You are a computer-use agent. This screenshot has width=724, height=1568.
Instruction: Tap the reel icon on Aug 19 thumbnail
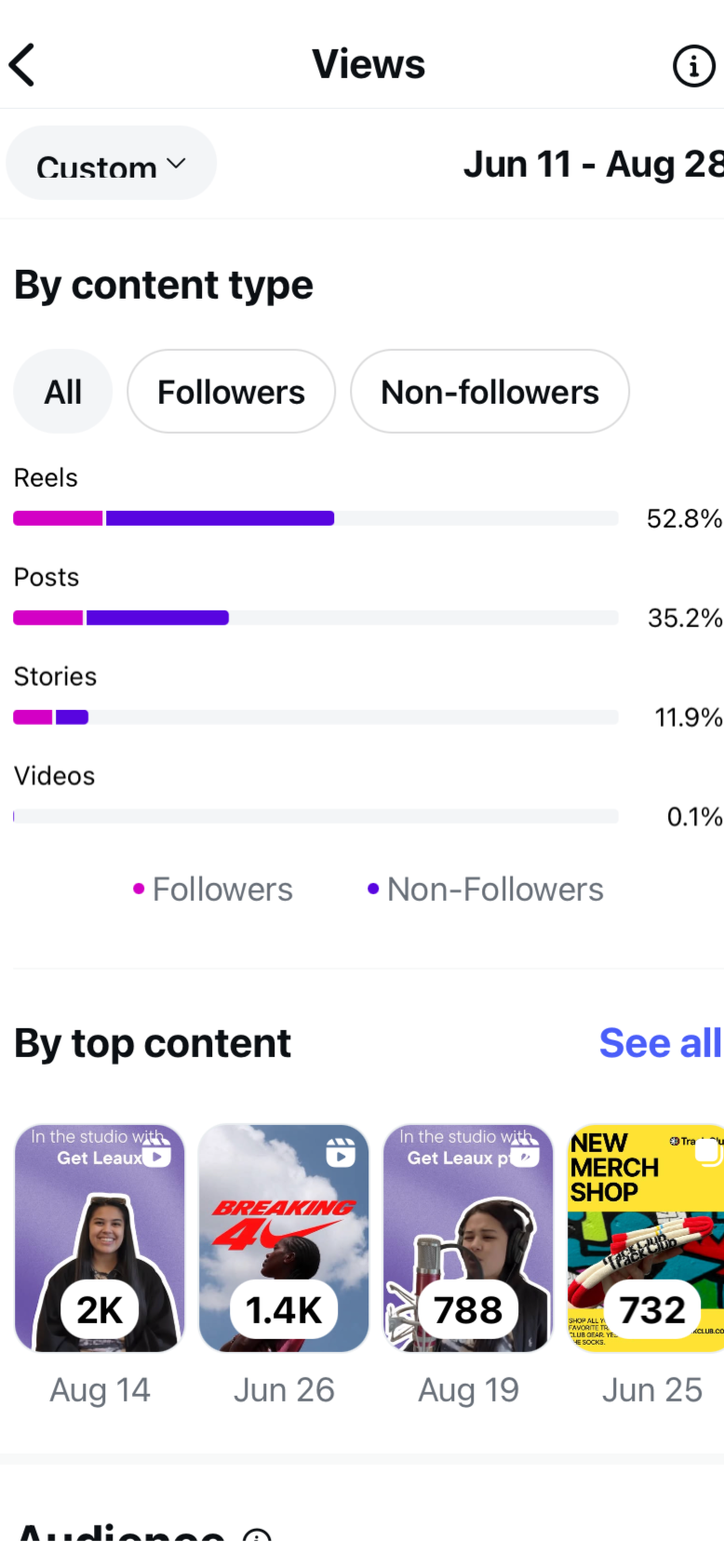click(525, 1153)
